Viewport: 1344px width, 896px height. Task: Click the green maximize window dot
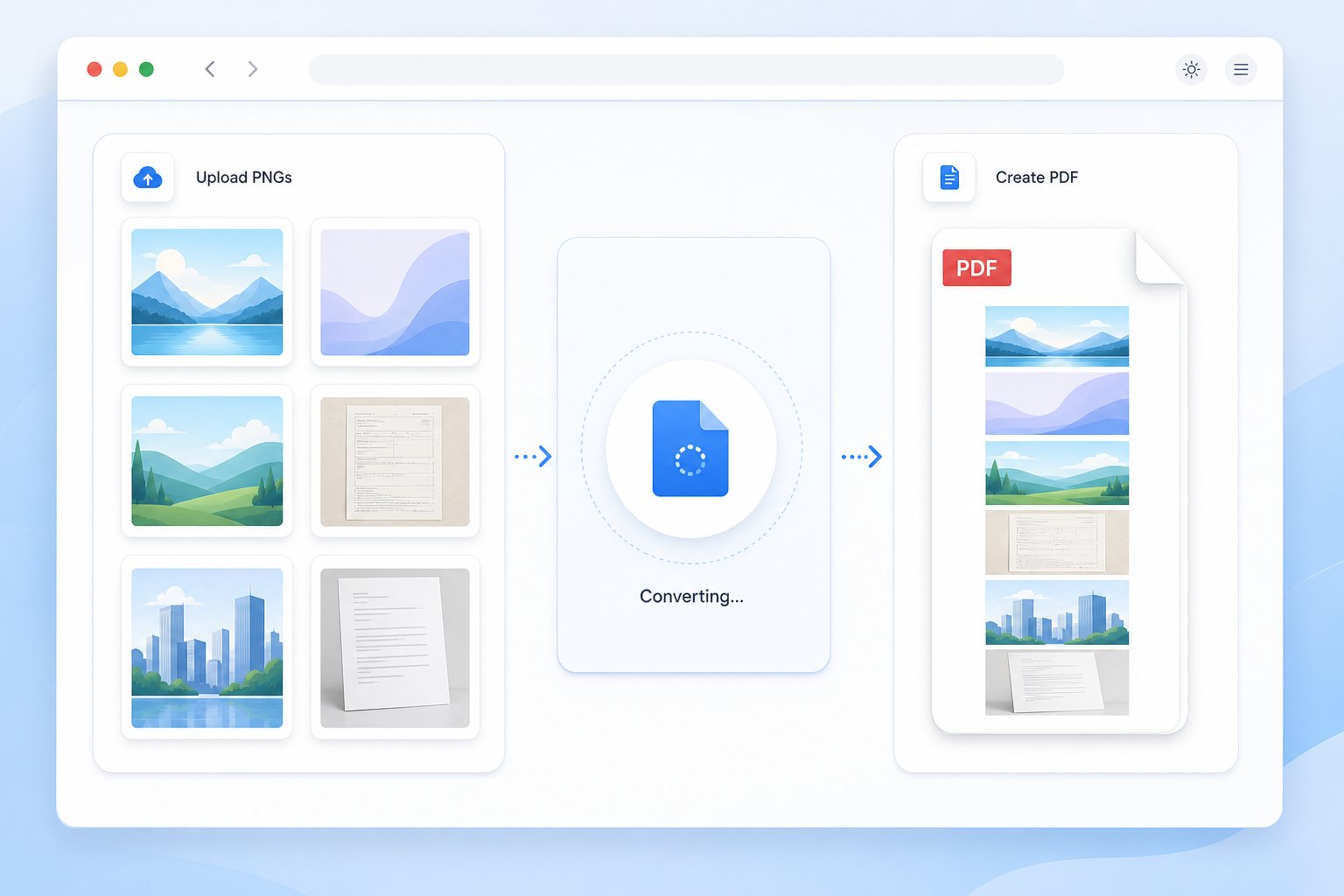[147, 69]
